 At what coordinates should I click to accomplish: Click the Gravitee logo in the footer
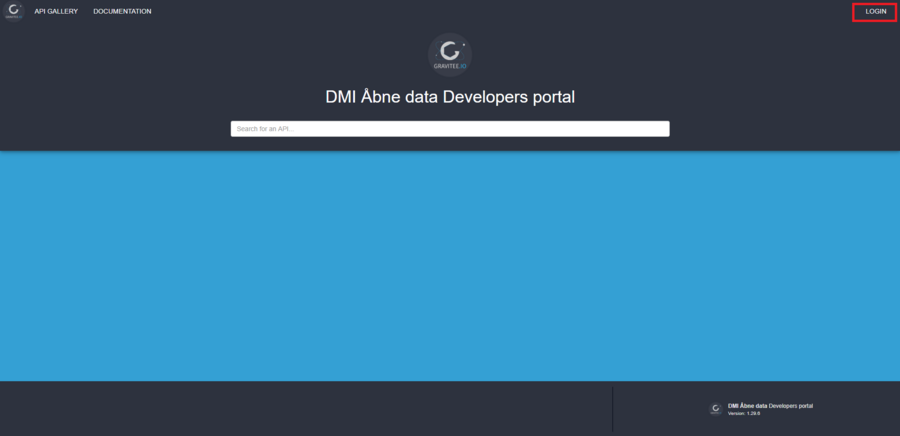(715, 408)
